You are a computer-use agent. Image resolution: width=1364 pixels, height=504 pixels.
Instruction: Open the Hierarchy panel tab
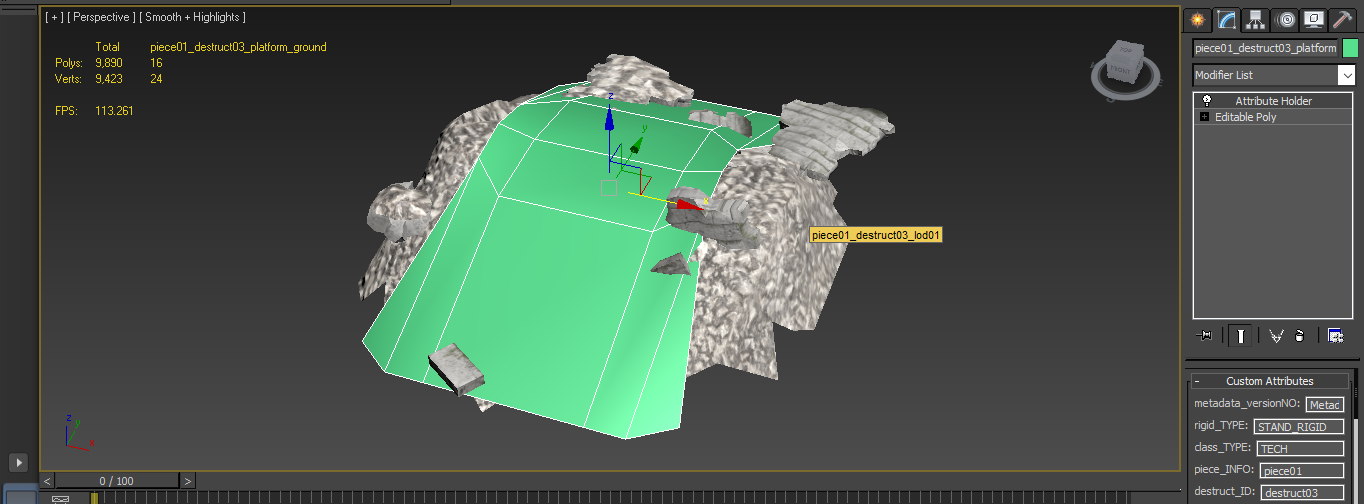pos(1256,19)
